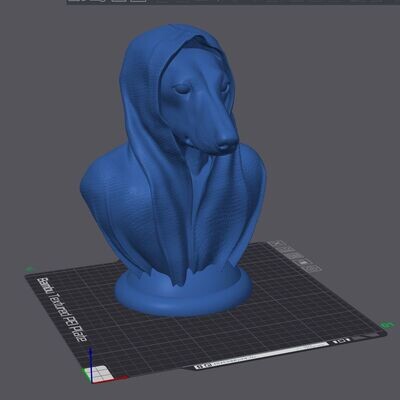This screenshot has width=400, height=400.
Task: Click the Bambu Textured PEI Plate label
Action: tap(62, 308)
